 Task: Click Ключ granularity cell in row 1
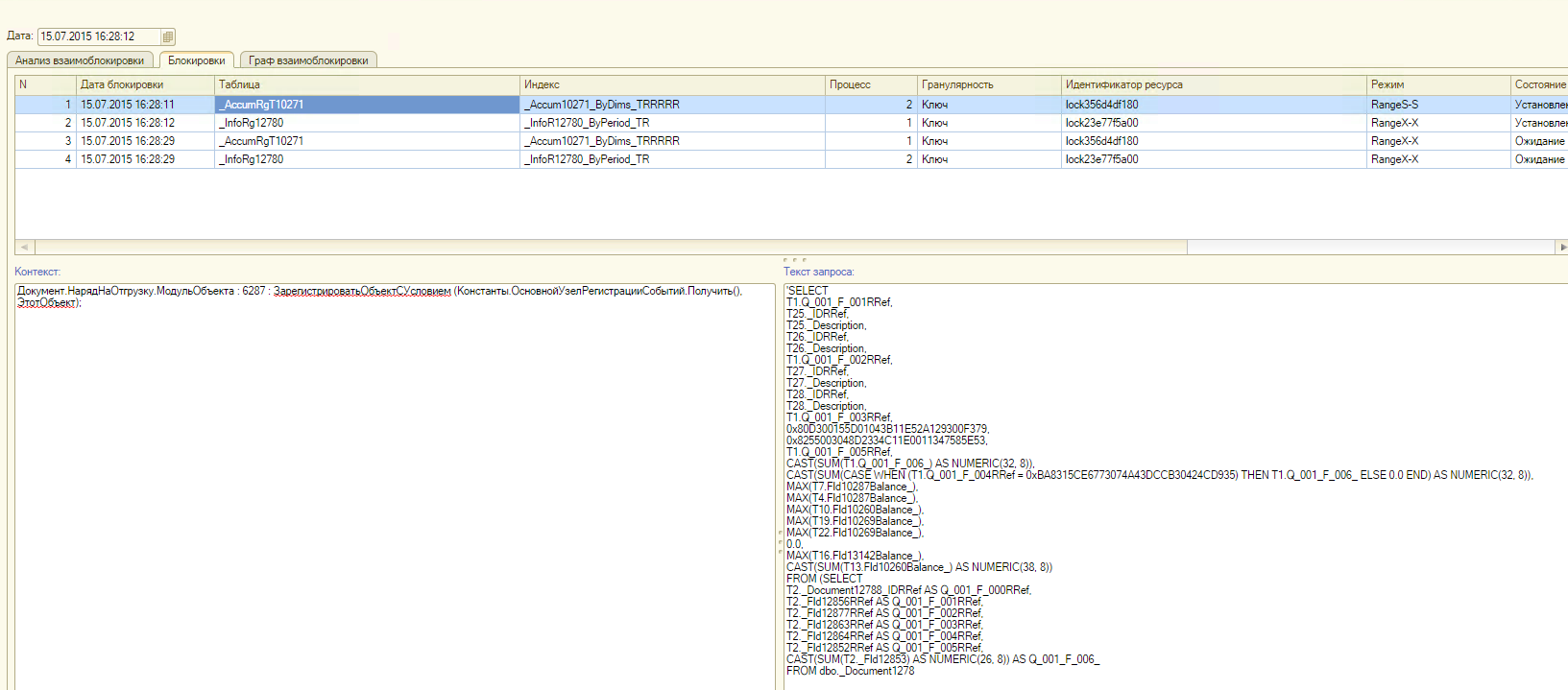[989, 105]
